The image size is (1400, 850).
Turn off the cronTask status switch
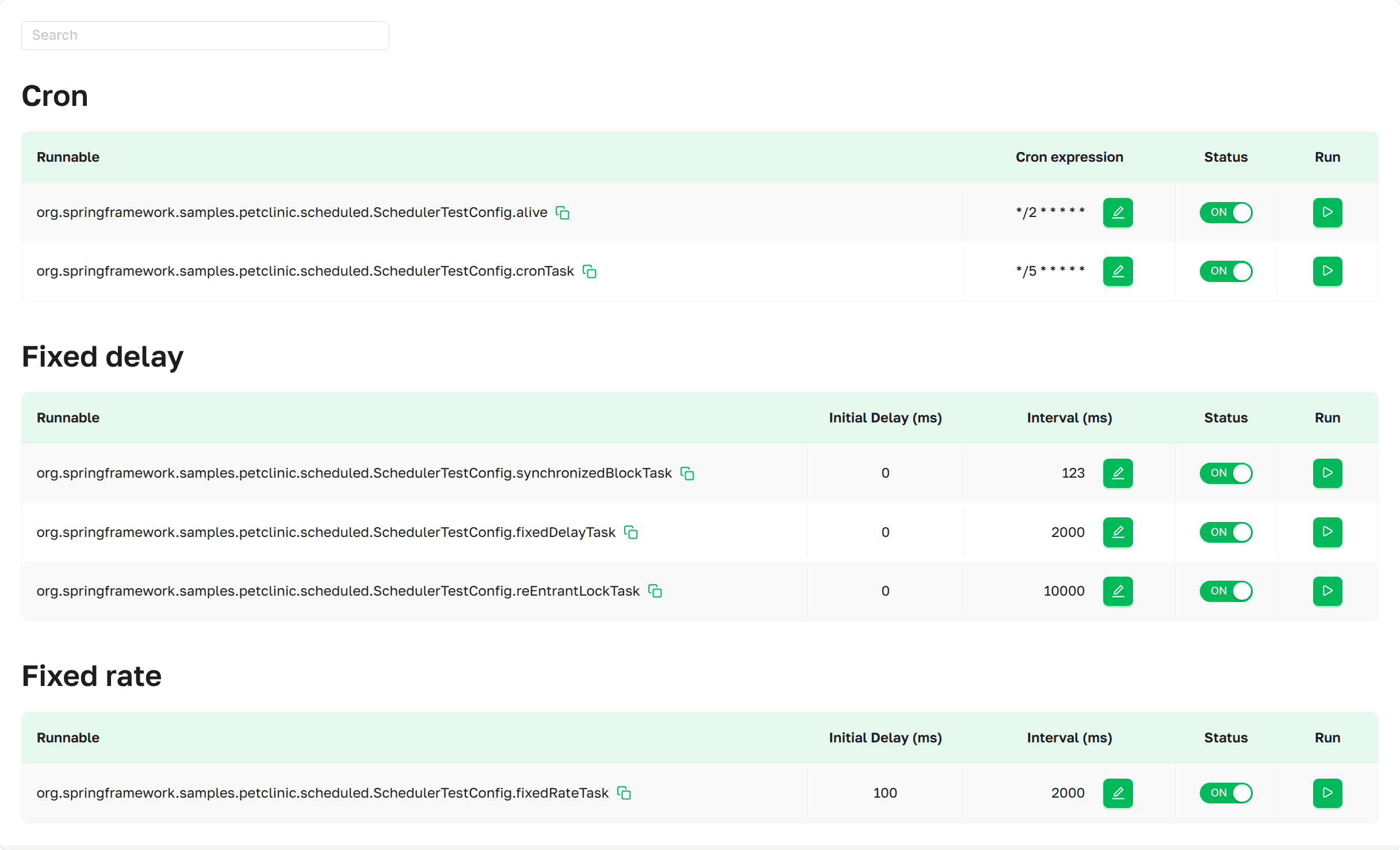click(1226, 272)
